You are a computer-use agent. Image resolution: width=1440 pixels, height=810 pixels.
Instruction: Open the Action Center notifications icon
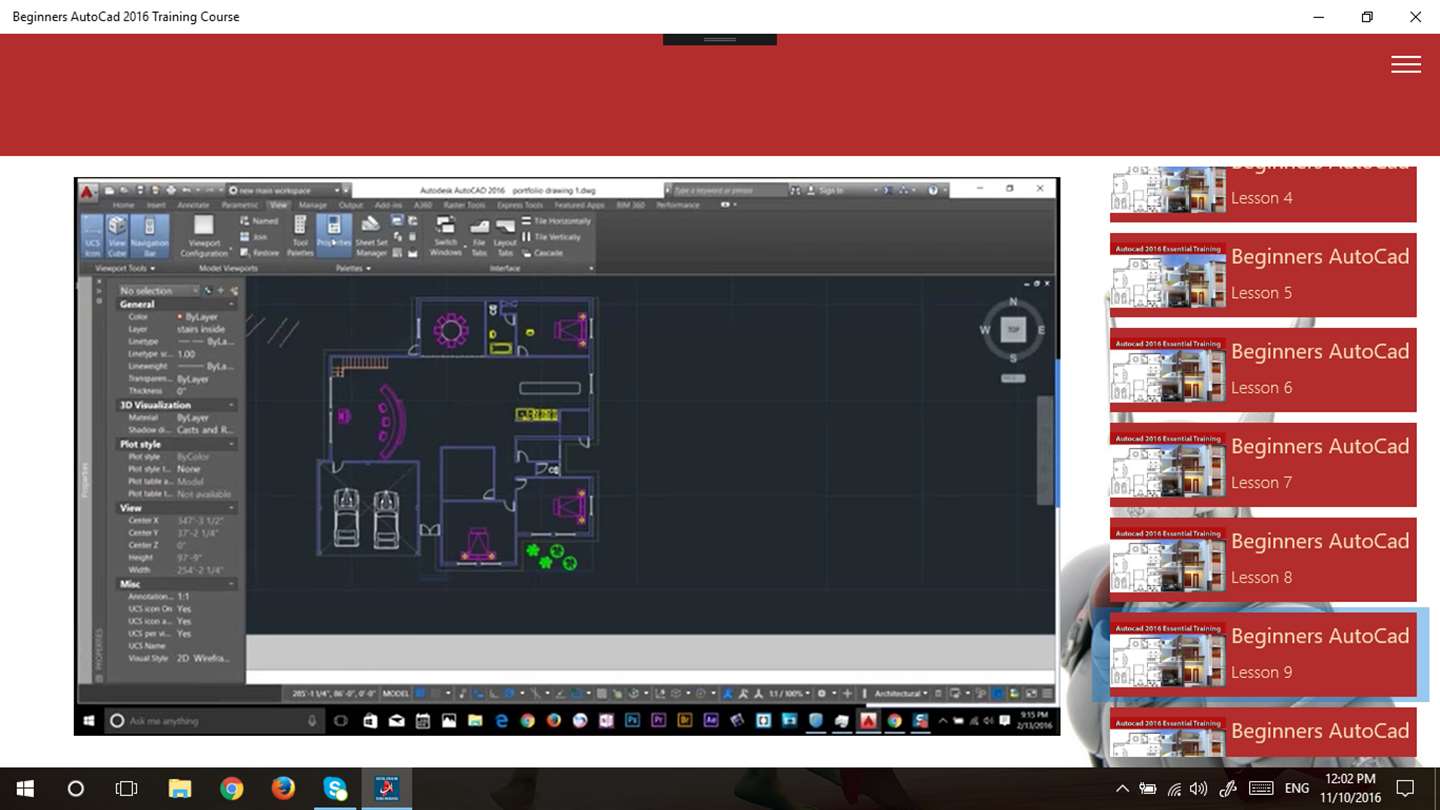pyautogui.click(x=1405, y=789)
